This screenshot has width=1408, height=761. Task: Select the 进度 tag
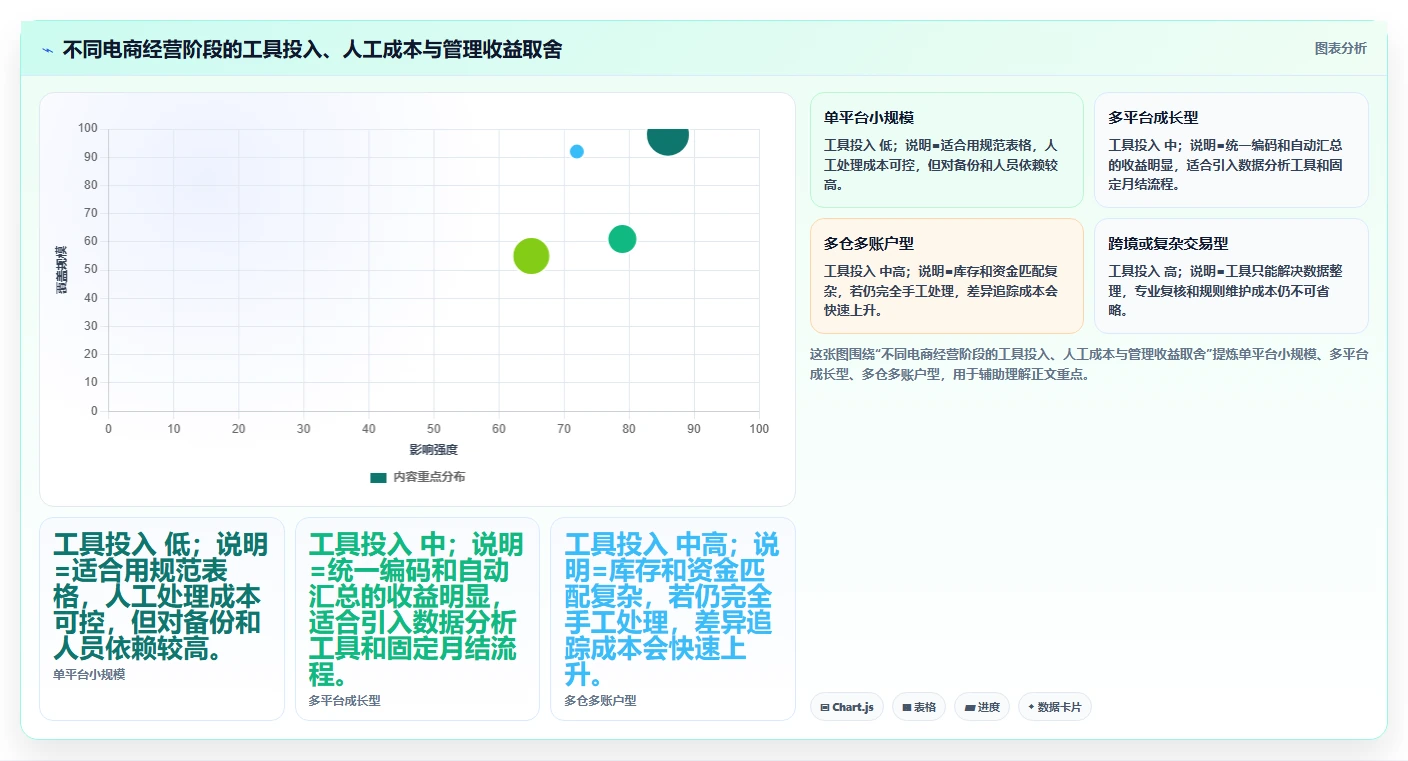coord(981,707)
